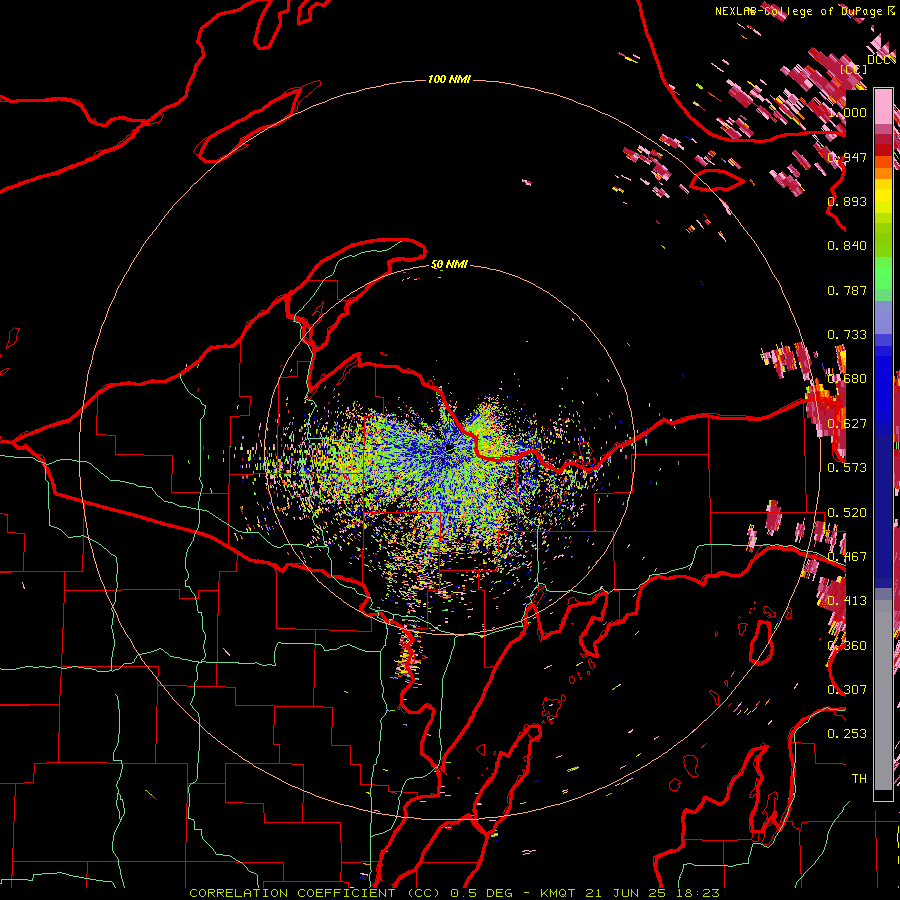Click the 0.733 legend value
The image size is (900, 900).
tap(847, 335)
